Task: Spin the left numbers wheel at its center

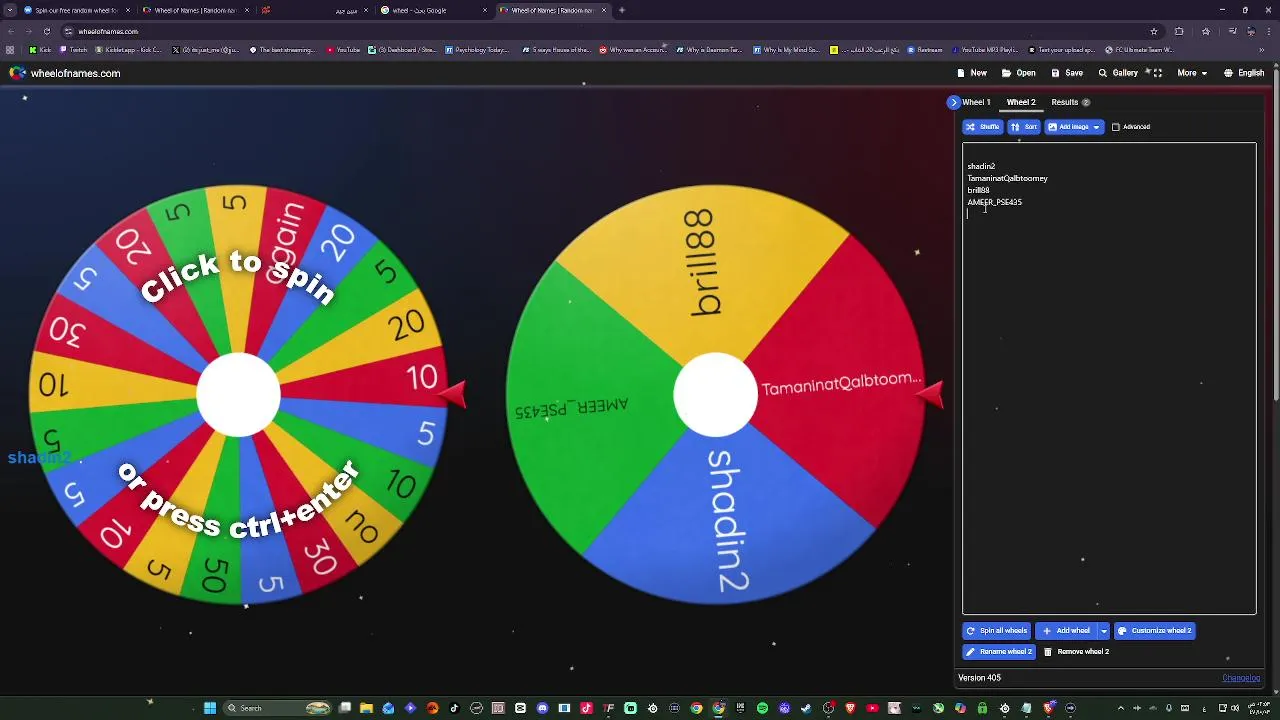Action: [x=238, y=395]
